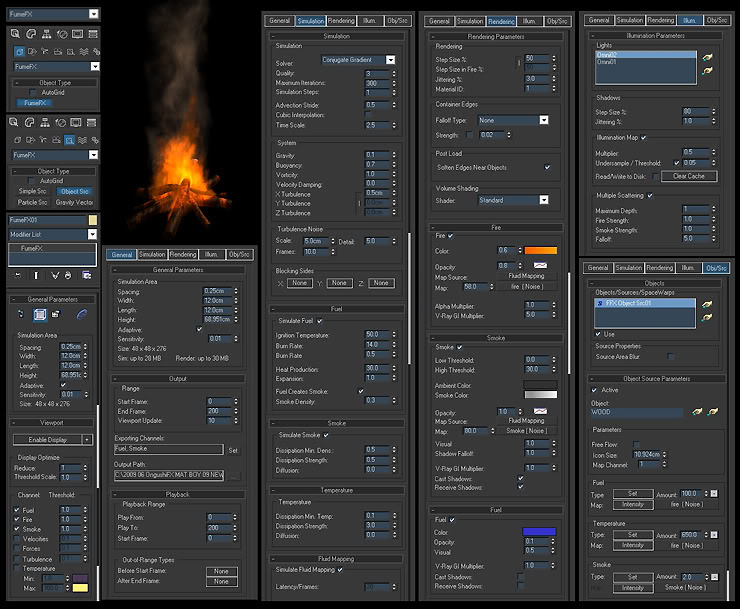The height and width of the screenshot is (609, 740).
Task: Open Configure Modifier Sets icon under the stack
Action: click(86, 275)
